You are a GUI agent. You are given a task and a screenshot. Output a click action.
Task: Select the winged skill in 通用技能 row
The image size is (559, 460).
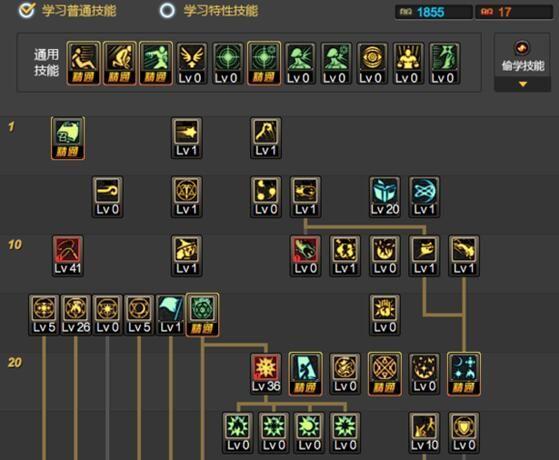tap(191, 63)
